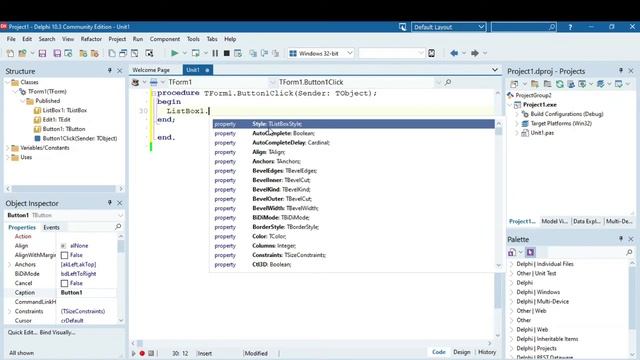Open the editor tabs overflow dropdown arrow
This screenshot has height=360, width=640.
[x=495, y=70]
